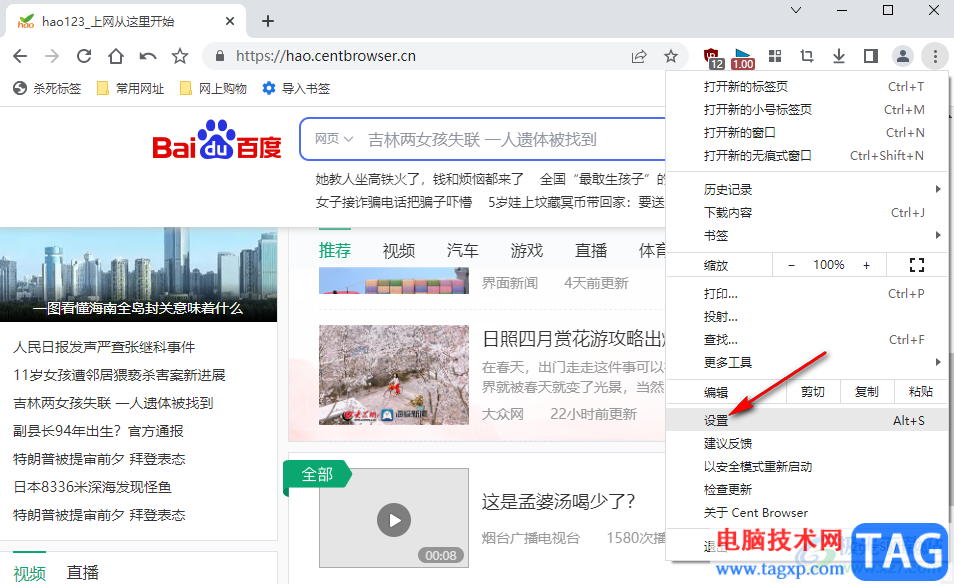The width and height of the screenshot is (954, 584).
Task: Go back using the back arrow
Action: (x=20, y=57)
